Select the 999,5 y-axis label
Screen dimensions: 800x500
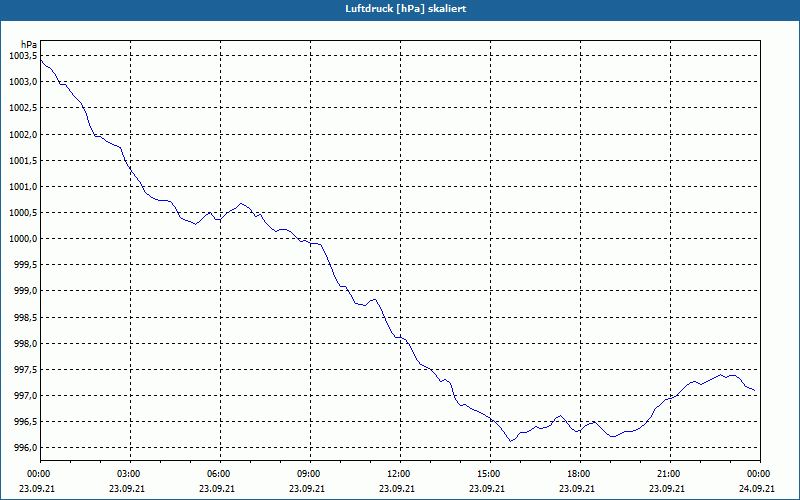tap(26, 264)
